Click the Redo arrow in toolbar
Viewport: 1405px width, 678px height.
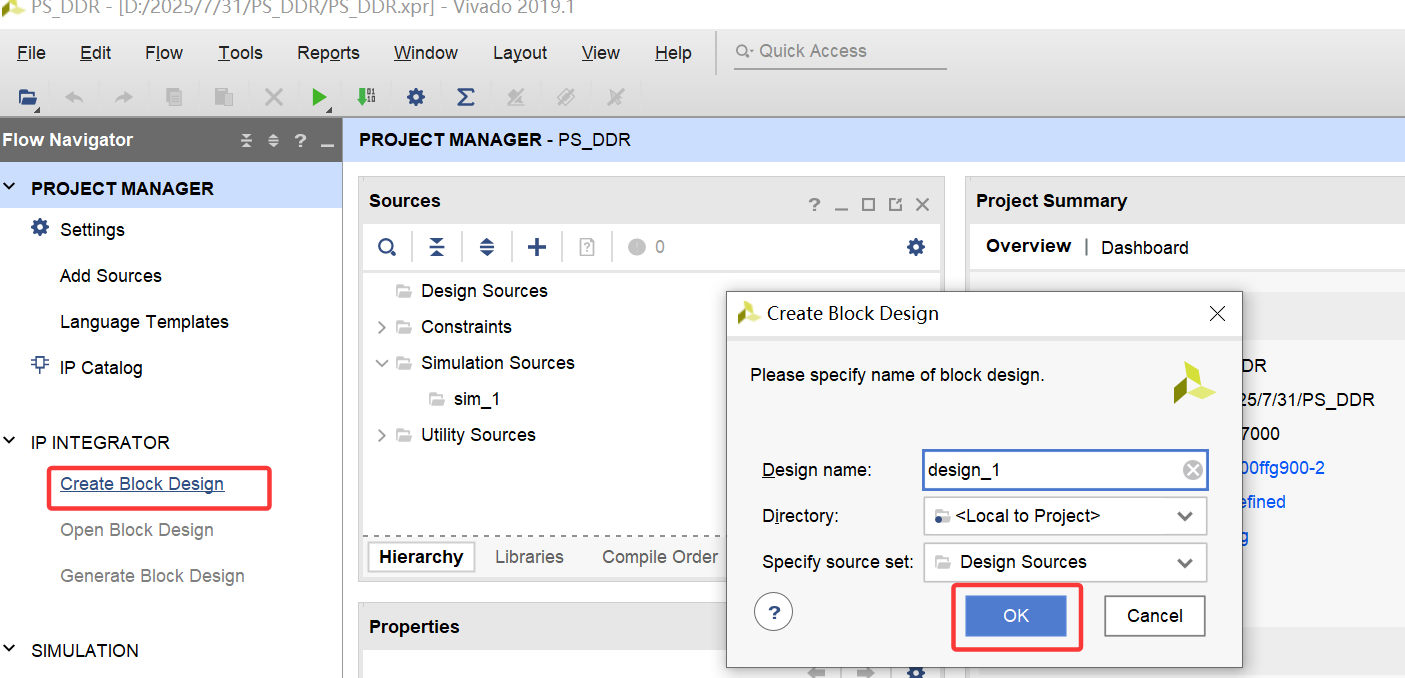(124, 97)
